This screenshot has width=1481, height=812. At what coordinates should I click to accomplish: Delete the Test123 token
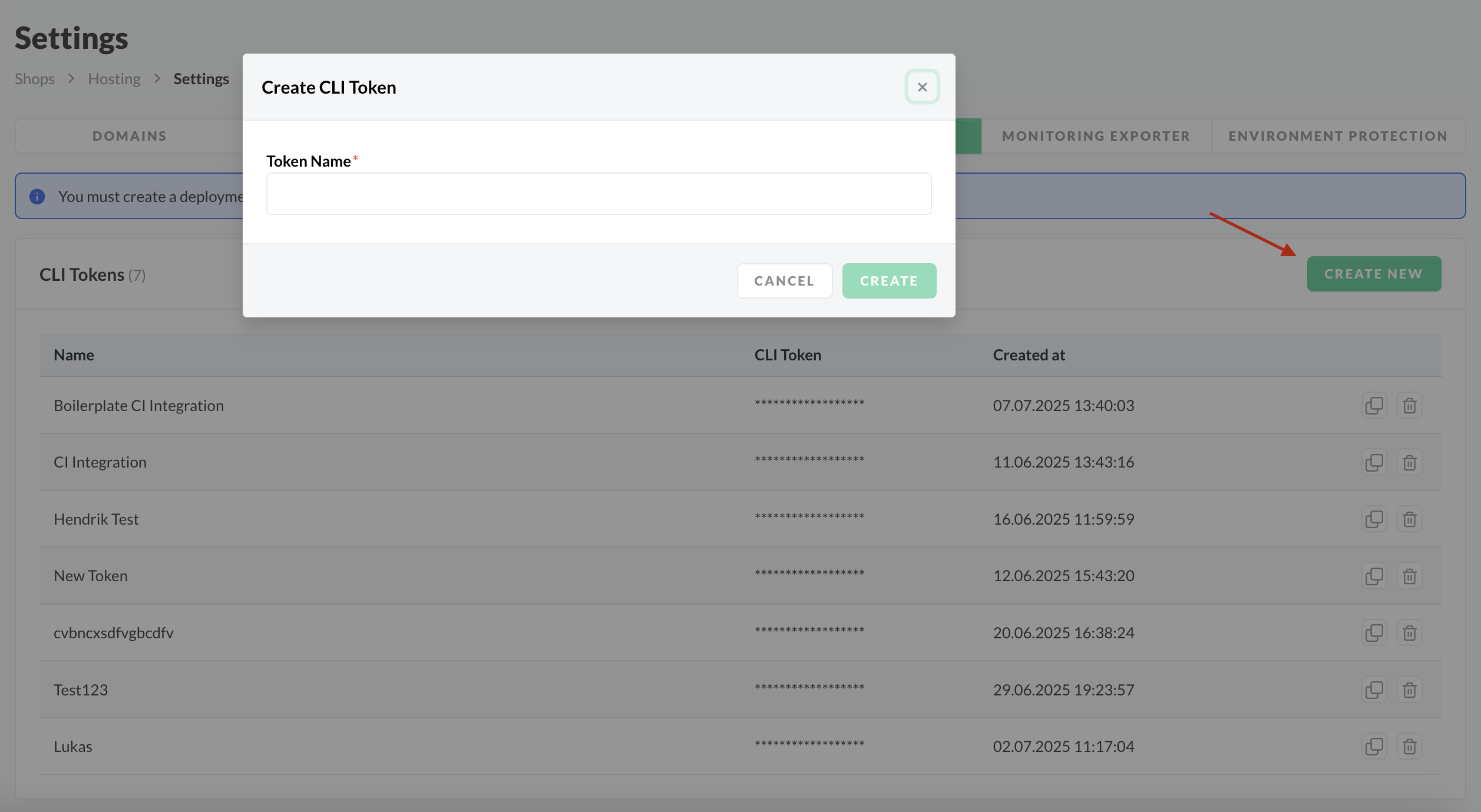tap(1409, 690)
